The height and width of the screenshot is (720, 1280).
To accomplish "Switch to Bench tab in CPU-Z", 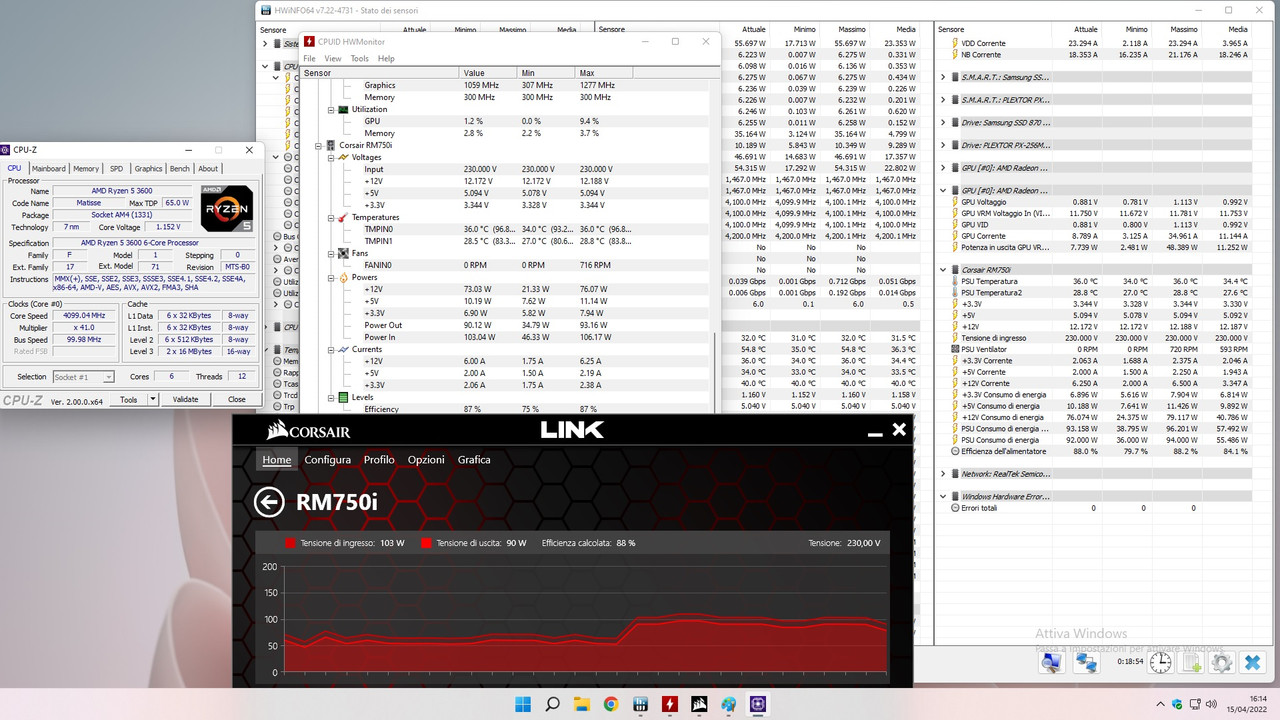I will point(180,169).
